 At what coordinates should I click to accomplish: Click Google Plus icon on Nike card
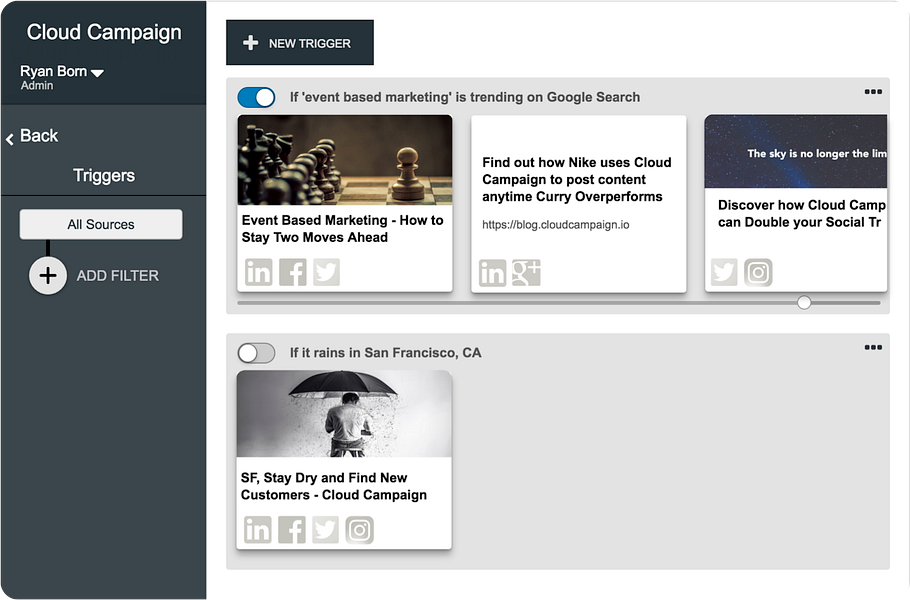coord(526,272)
